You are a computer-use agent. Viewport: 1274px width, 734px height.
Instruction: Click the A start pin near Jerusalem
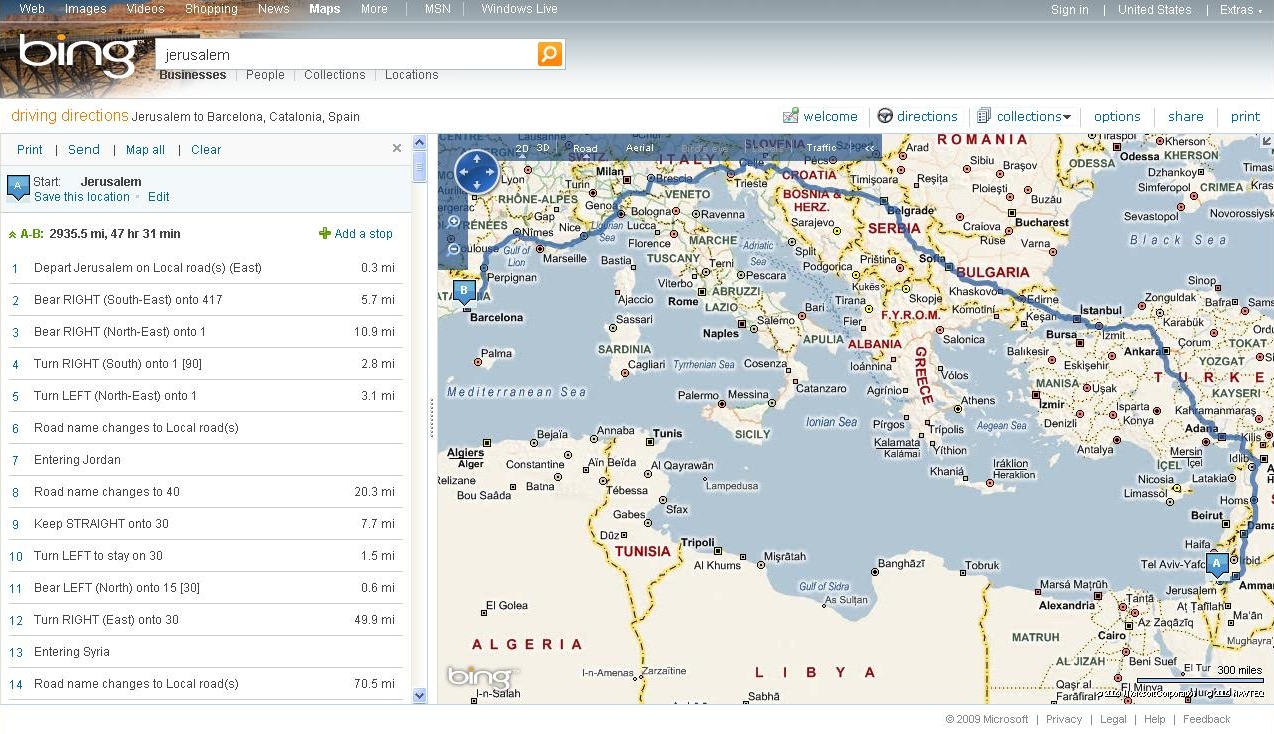click(1217, 564)
